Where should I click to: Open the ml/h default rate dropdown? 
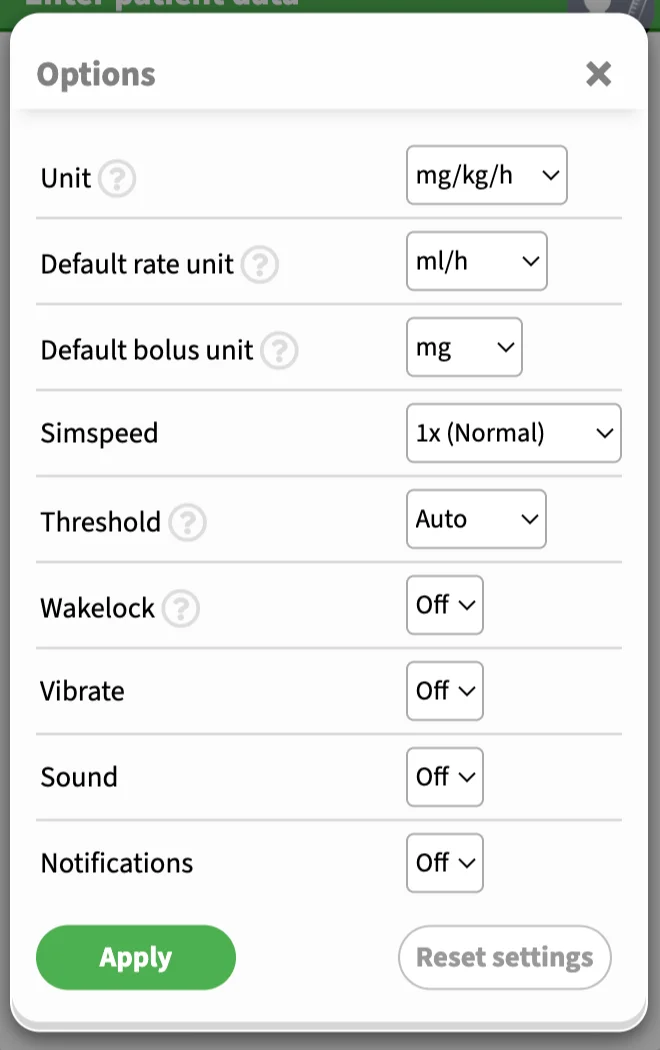click(x=477, y=261)
